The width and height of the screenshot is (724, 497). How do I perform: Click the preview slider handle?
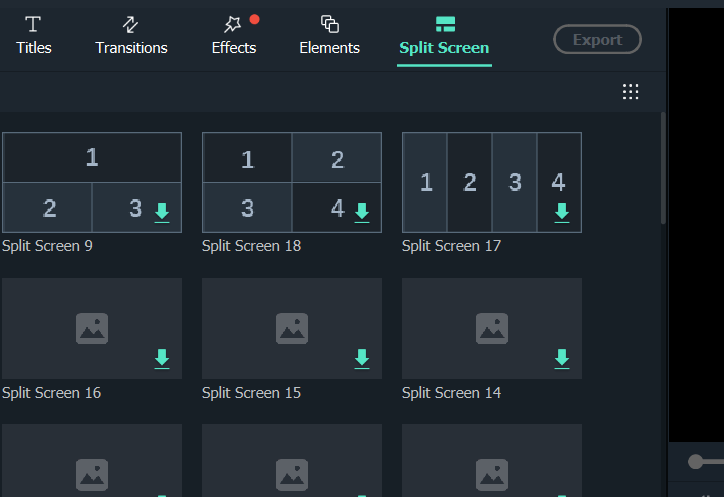coord(695,461)
